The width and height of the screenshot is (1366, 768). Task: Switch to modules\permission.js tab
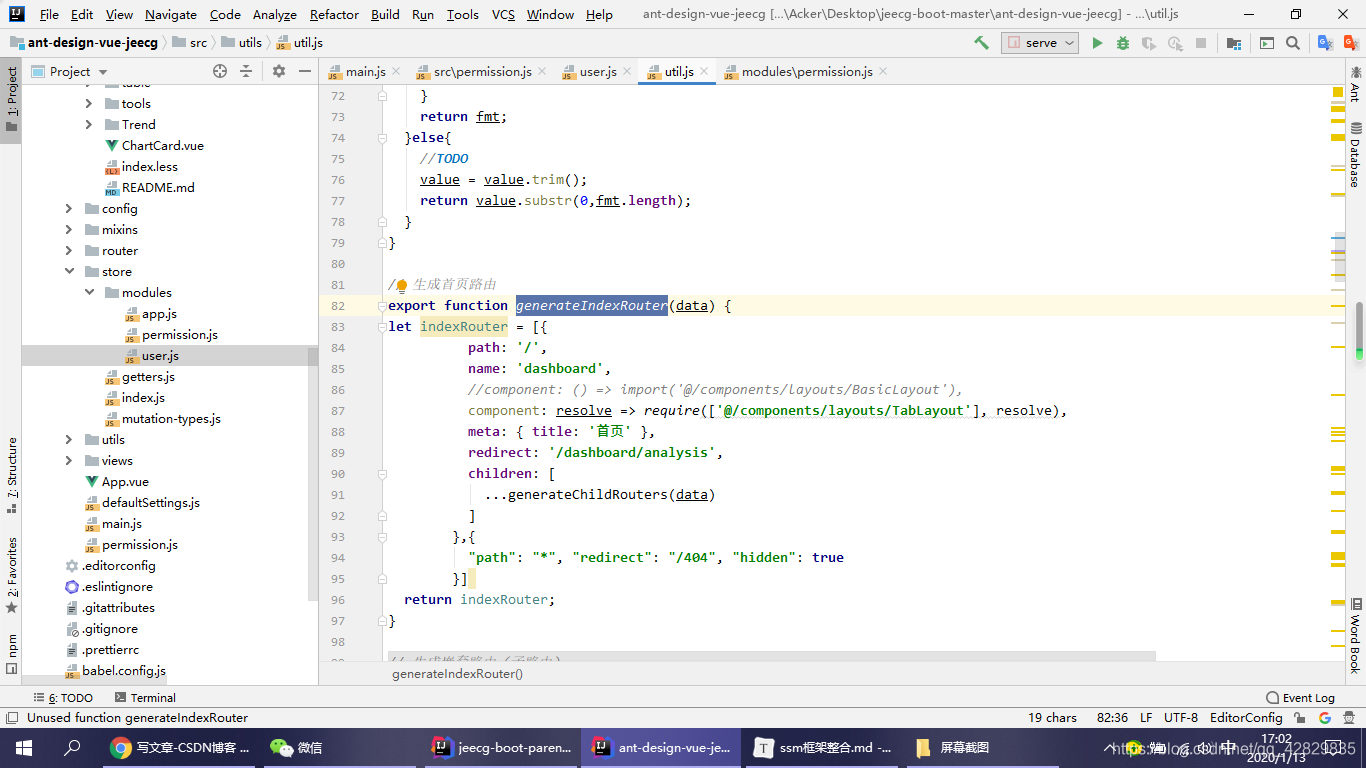[807, 71]
